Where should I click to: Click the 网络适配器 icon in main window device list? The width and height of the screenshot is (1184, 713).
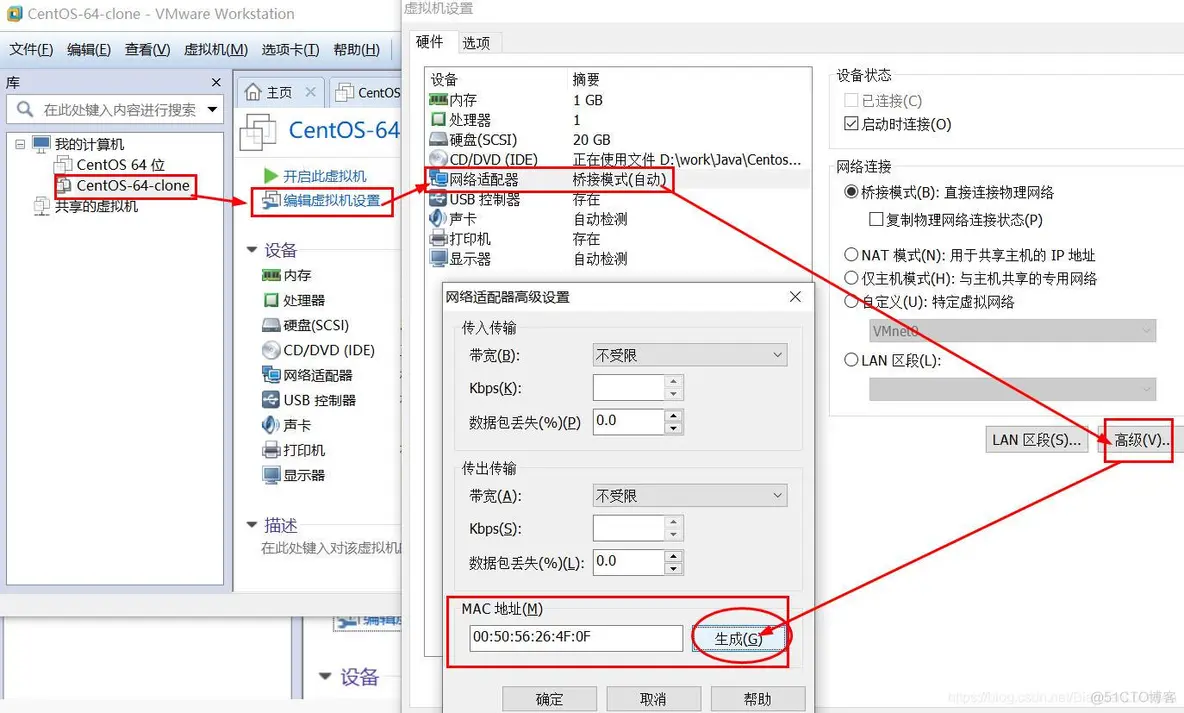click(x=271, y=375)
